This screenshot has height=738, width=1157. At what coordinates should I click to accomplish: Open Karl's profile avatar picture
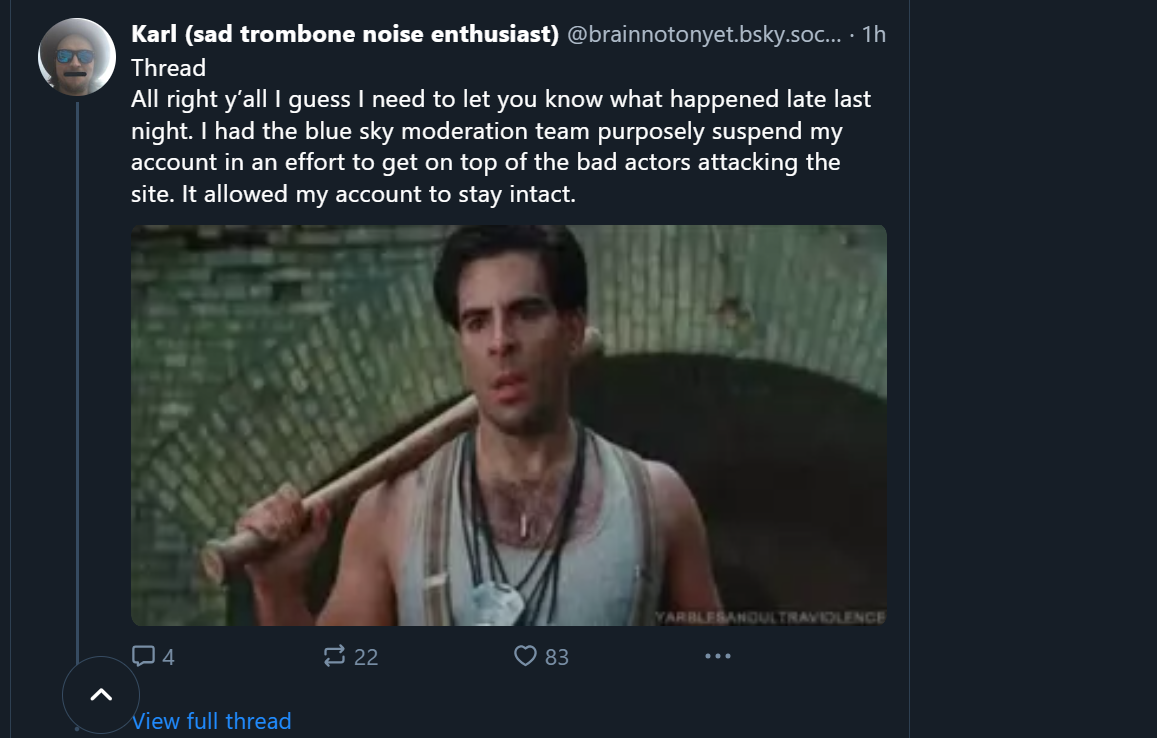[77, 57]
